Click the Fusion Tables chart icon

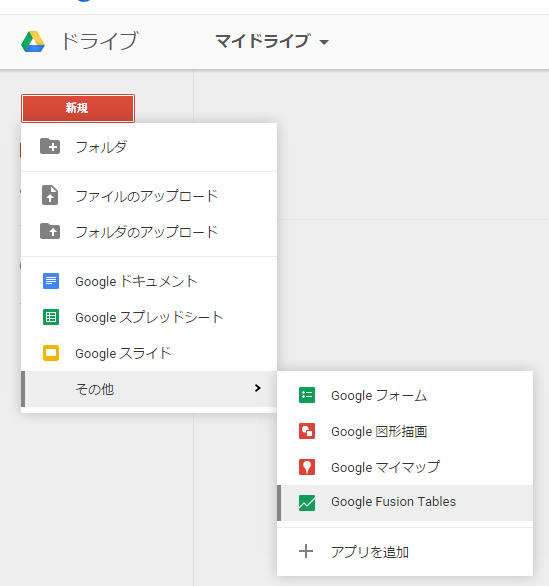tap(307, 503)
